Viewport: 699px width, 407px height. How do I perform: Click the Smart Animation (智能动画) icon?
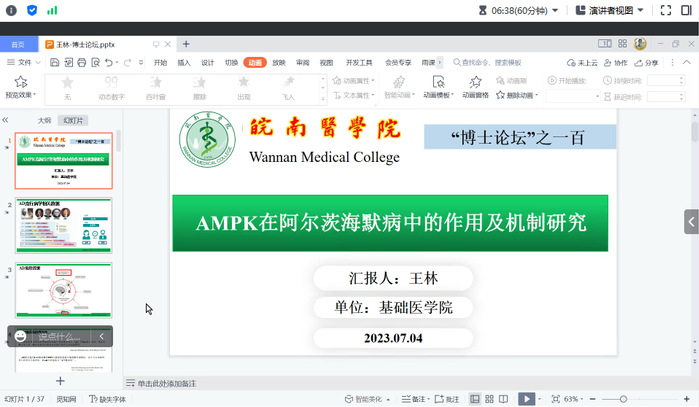click(x=399, y=87)
